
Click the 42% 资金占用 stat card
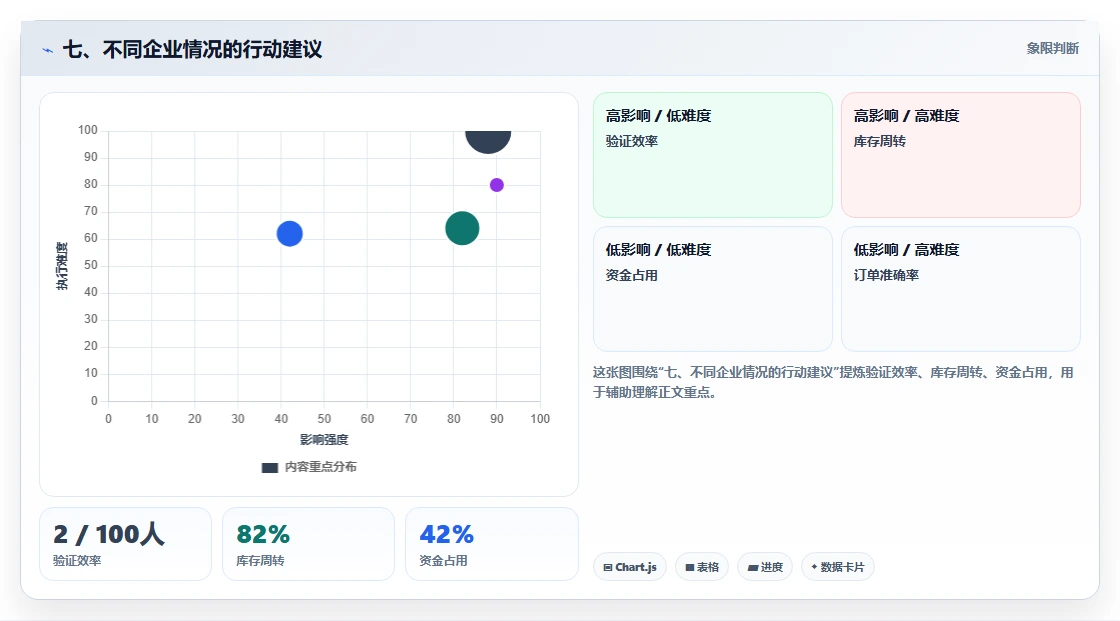tap(491, 544)
